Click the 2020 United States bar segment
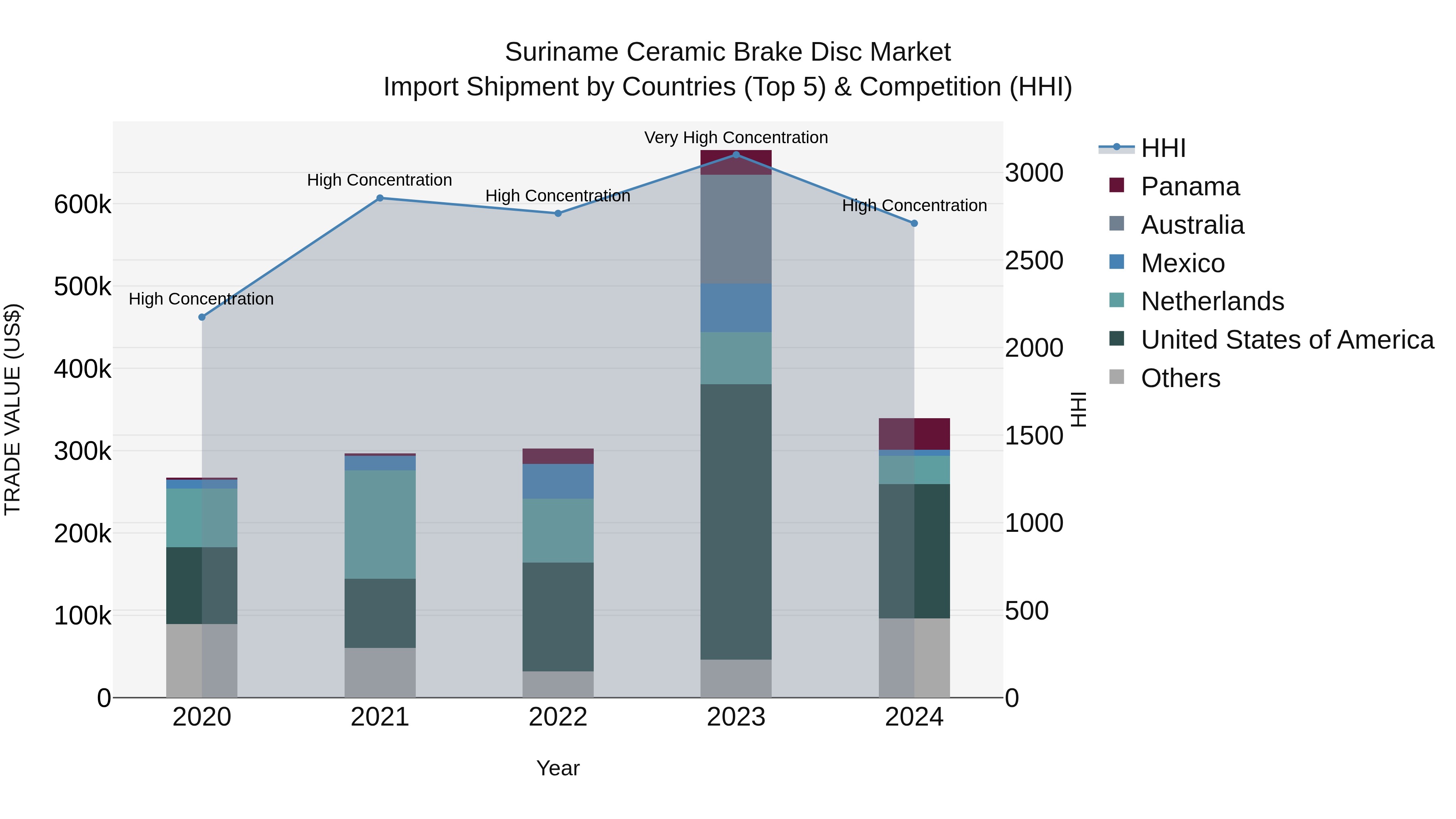 click(x=202, y=586)
